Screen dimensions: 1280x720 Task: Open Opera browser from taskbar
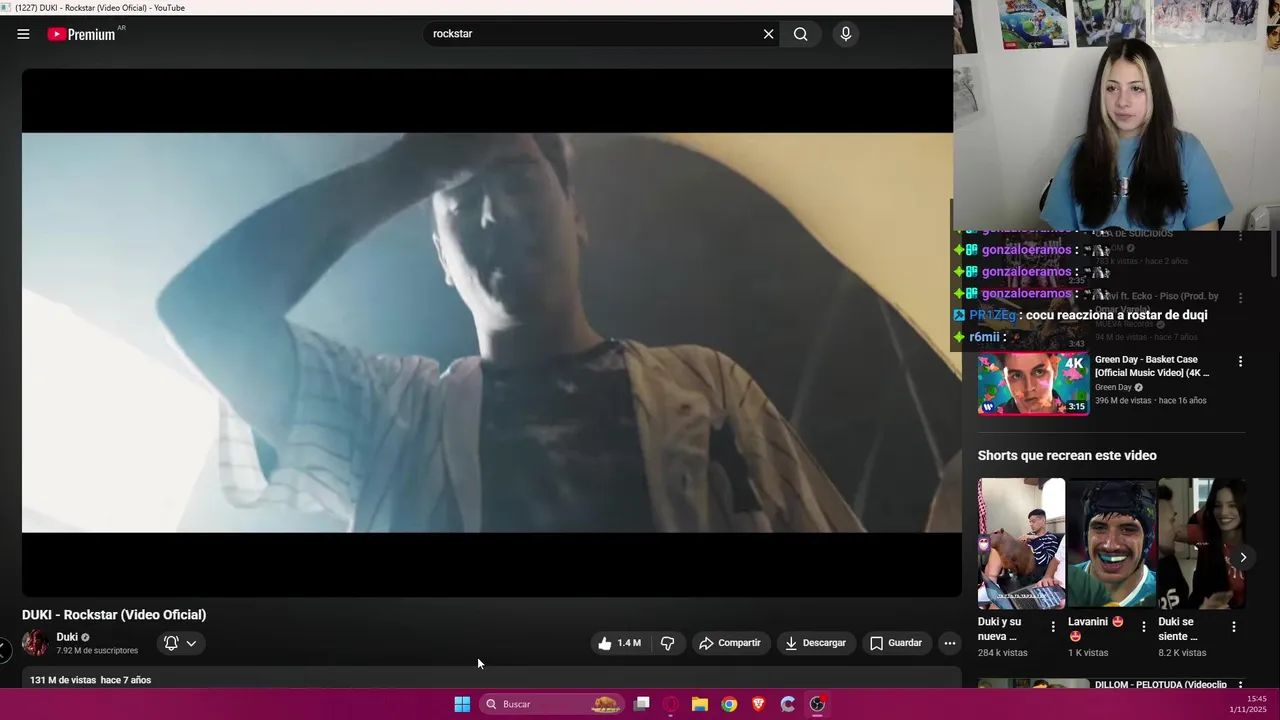(671, 704)
